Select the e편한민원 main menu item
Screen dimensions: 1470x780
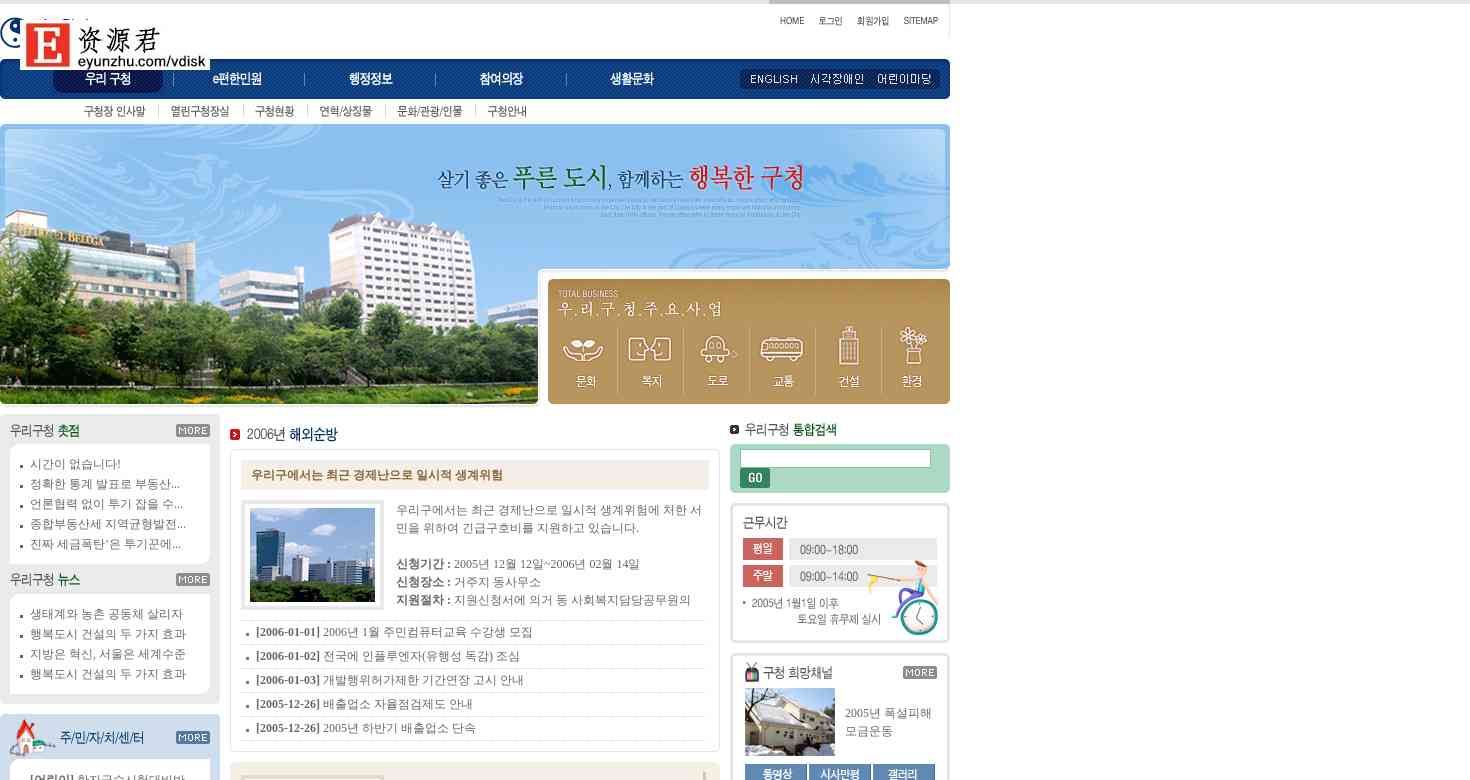coord(237,79)
